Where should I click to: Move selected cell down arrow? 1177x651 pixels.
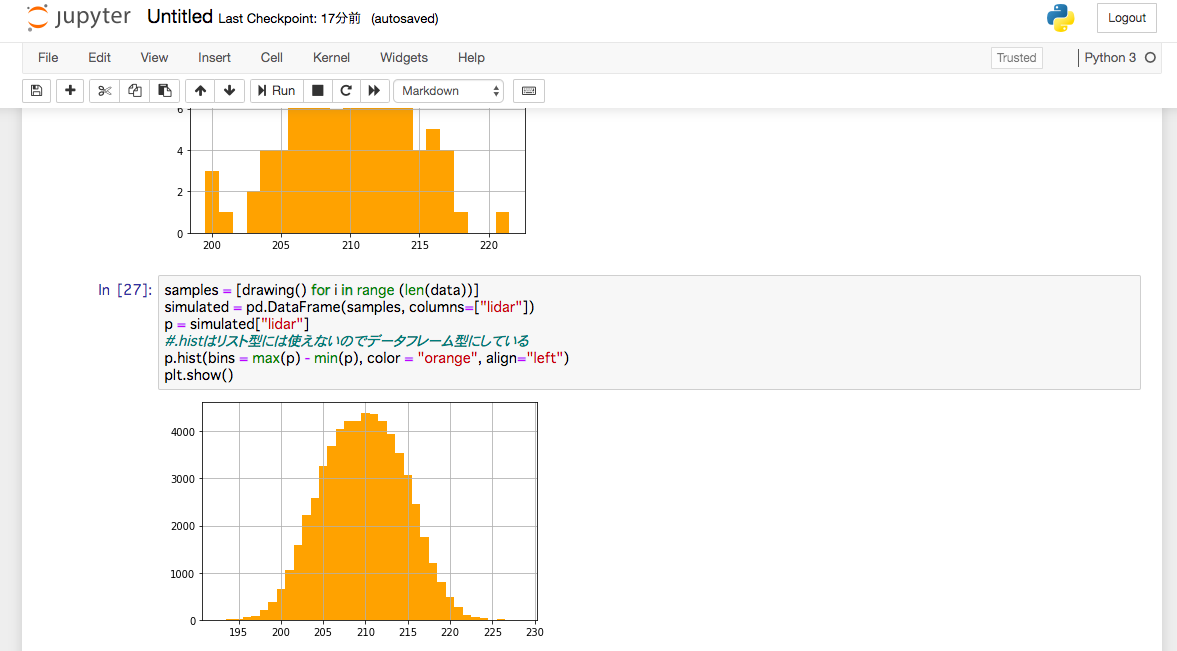point(230,91)
